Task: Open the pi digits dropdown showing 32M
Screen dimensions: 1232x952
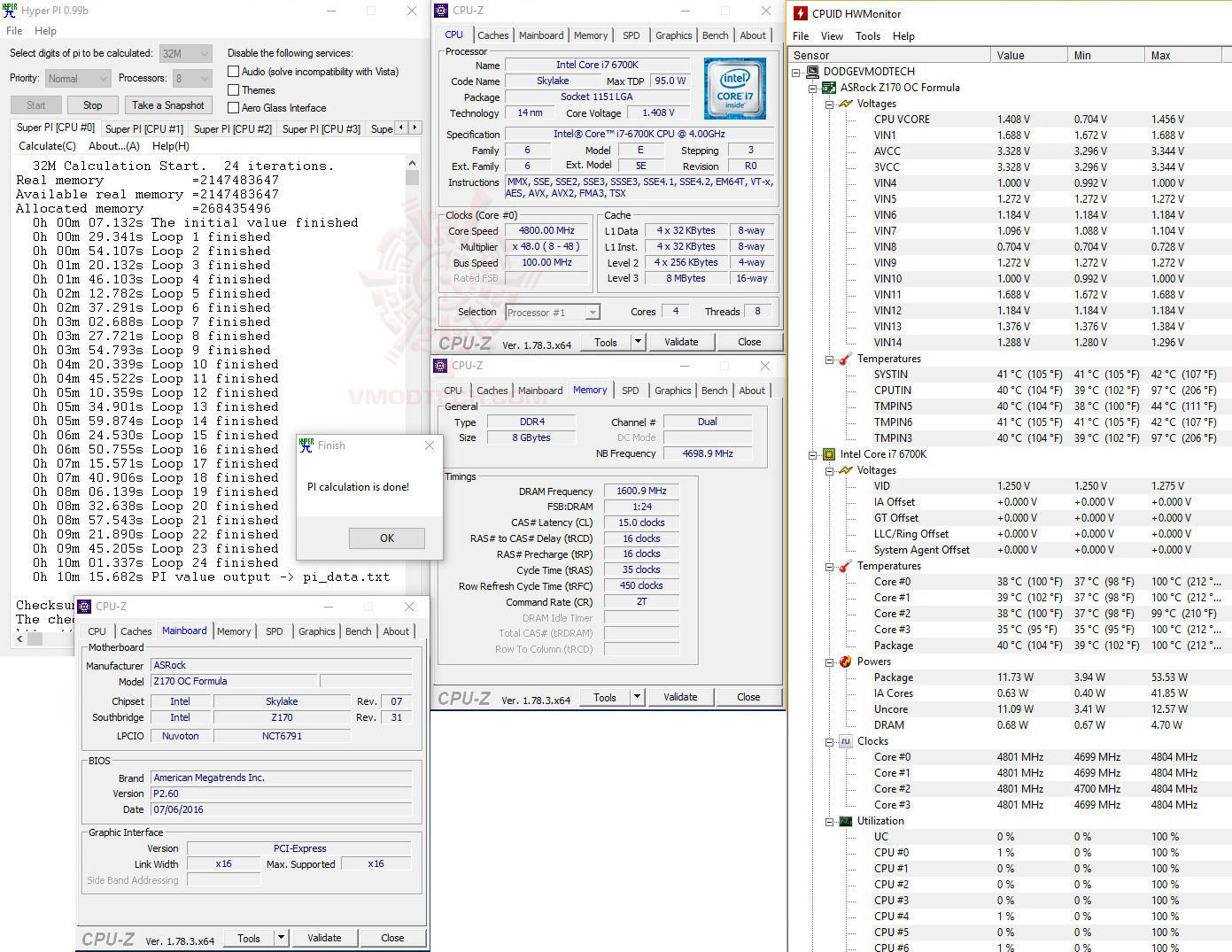Action: click(185, 54)
